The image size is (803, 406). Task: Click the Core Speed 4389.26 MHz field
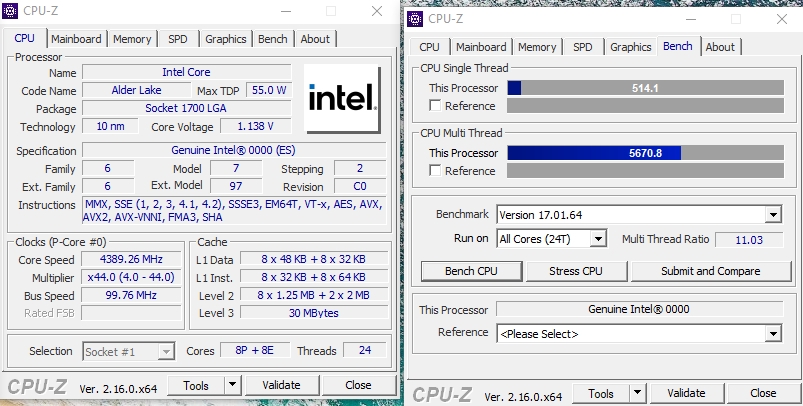tap(131, 259)
